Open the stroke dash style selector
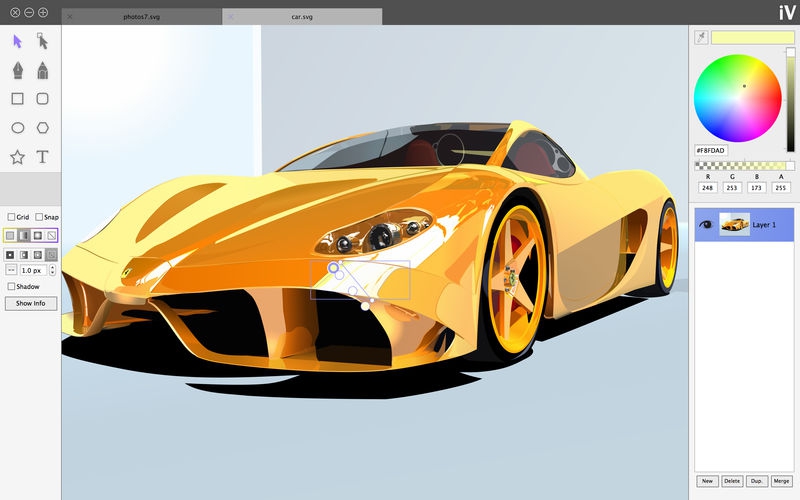800x500 pixels. (11, 270)
